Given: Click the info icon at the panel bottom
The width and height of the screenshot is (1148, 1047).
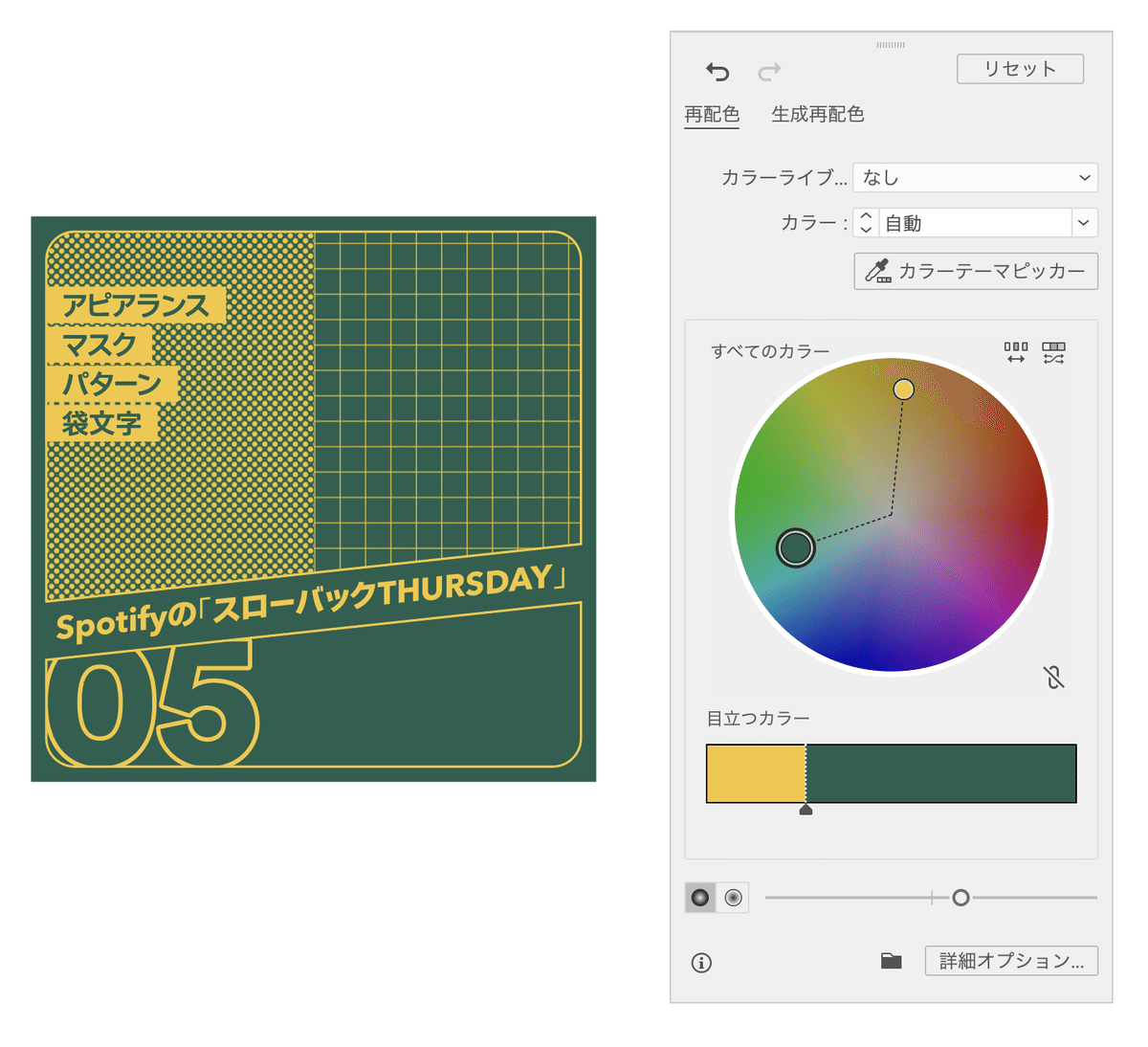Looking at the screenshot, I should 701,963.
